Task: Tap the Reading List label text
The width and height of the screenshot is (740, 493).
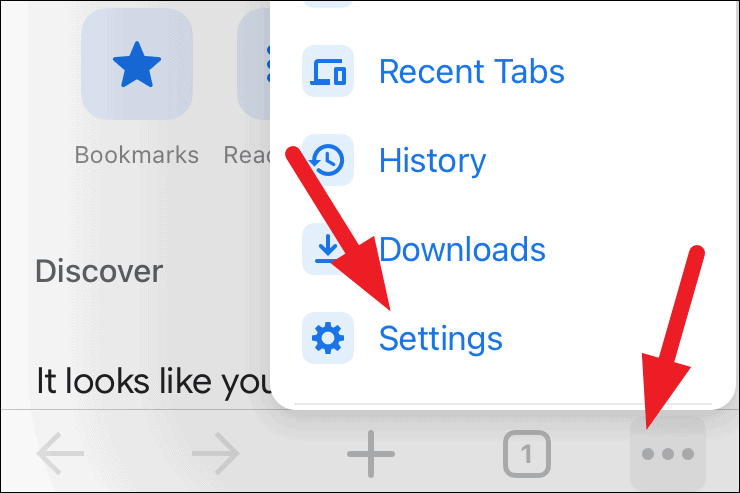Action: [x=247, y=155]
